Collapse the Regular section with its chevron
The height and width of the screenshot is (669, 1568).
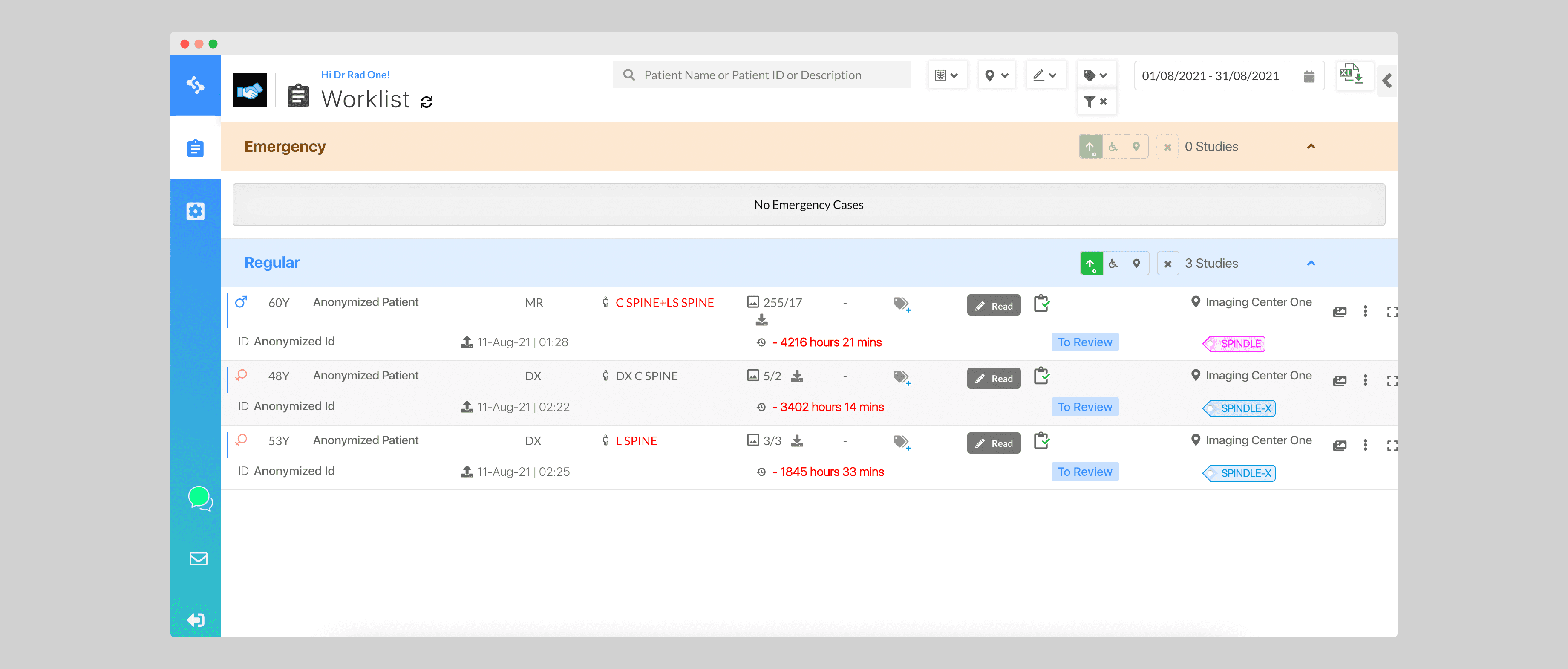(1311, 263)
